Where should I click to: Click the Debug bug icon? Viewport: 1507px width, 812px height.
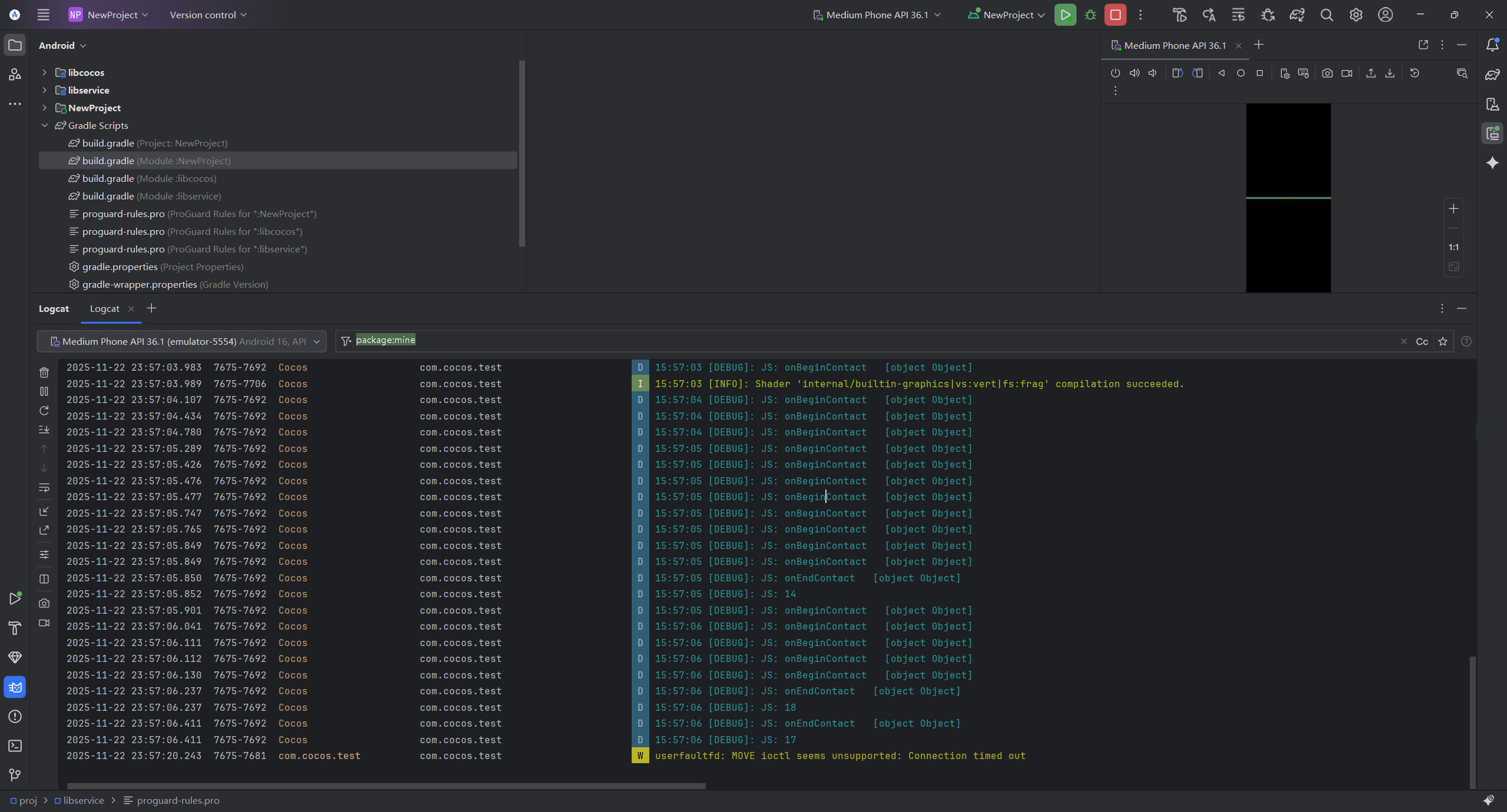(x=1090, y=15)
